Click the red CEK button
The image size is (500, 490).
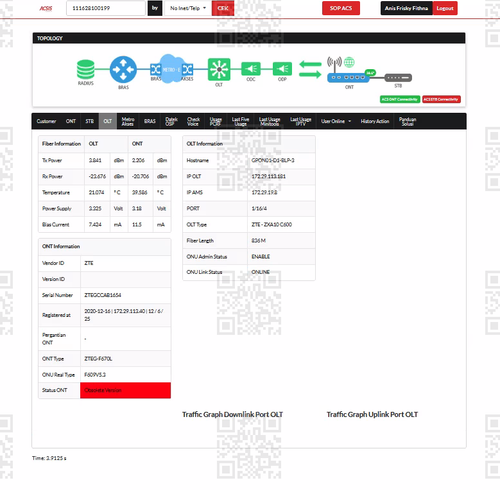point(223,8)
